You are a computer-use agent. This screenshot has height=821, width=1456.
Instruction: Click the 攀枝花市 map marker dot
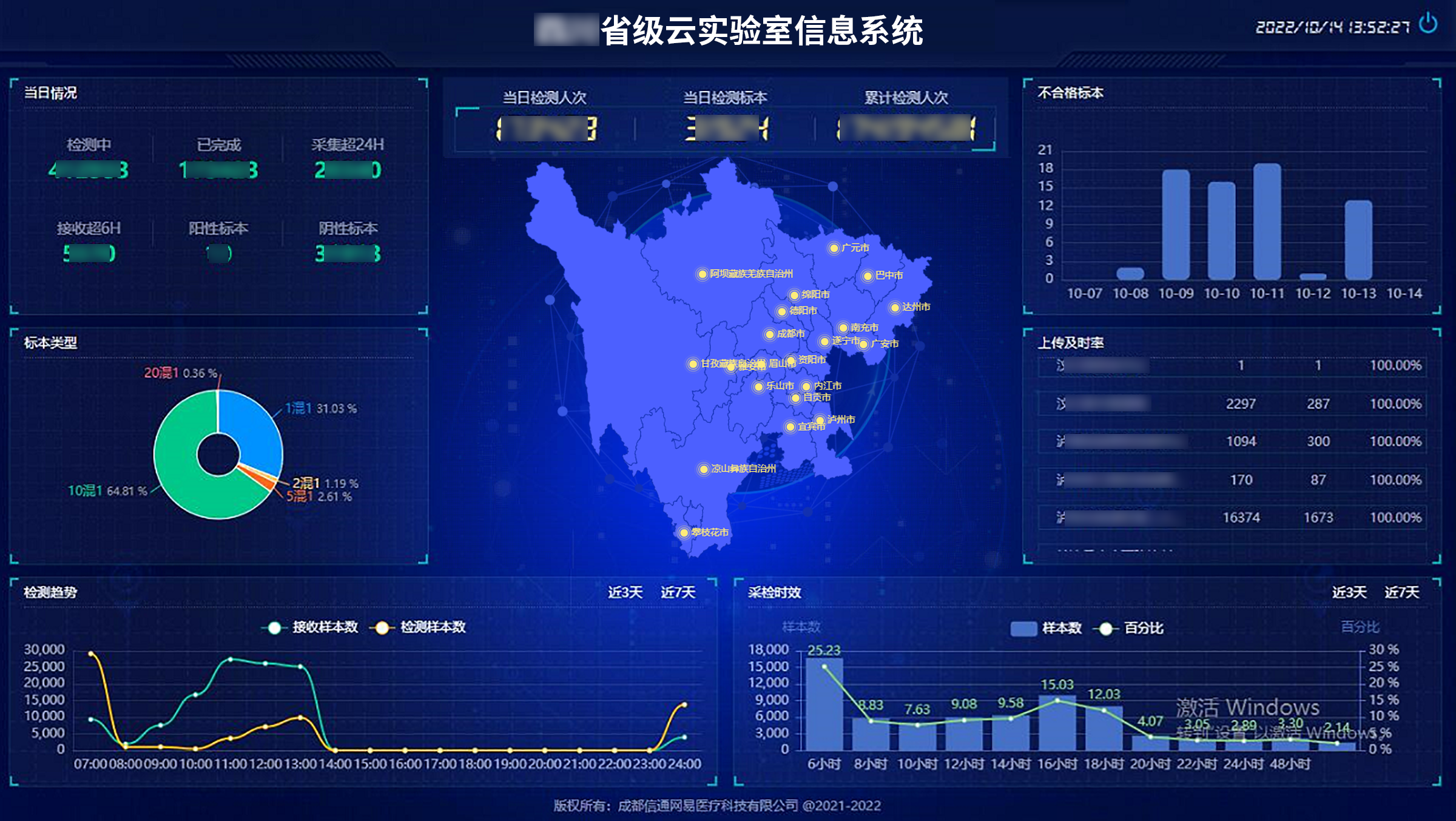[684, 533]
